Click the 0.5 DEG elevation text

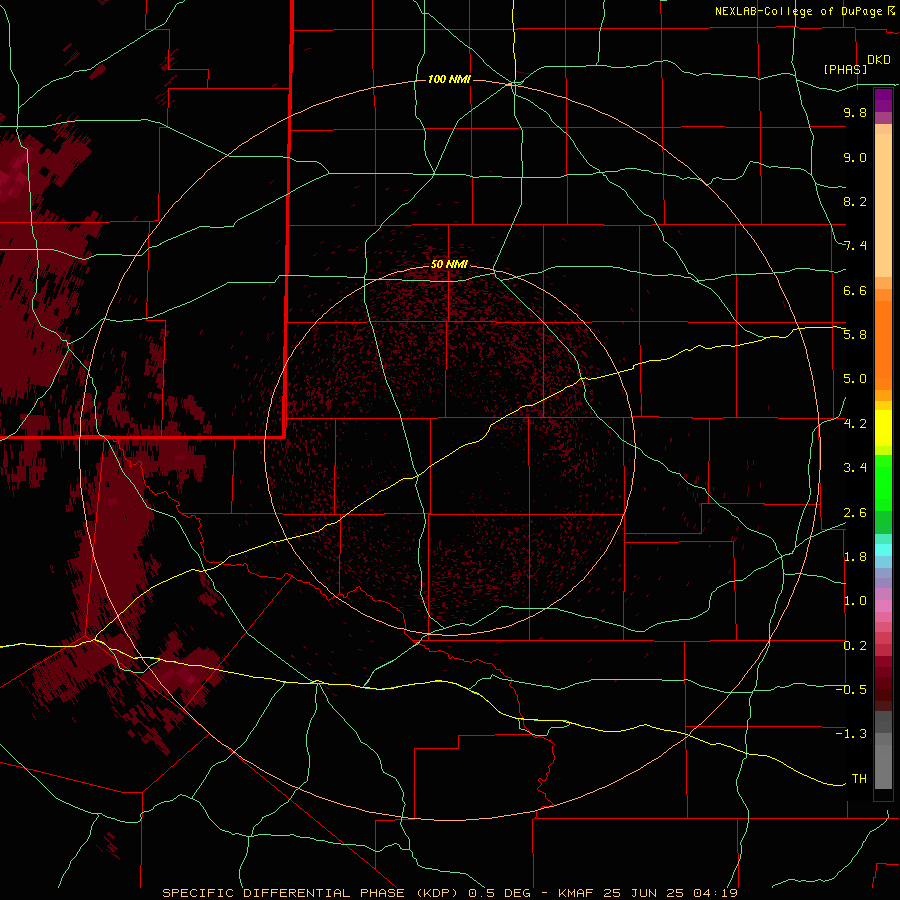[x=498, y=893]
